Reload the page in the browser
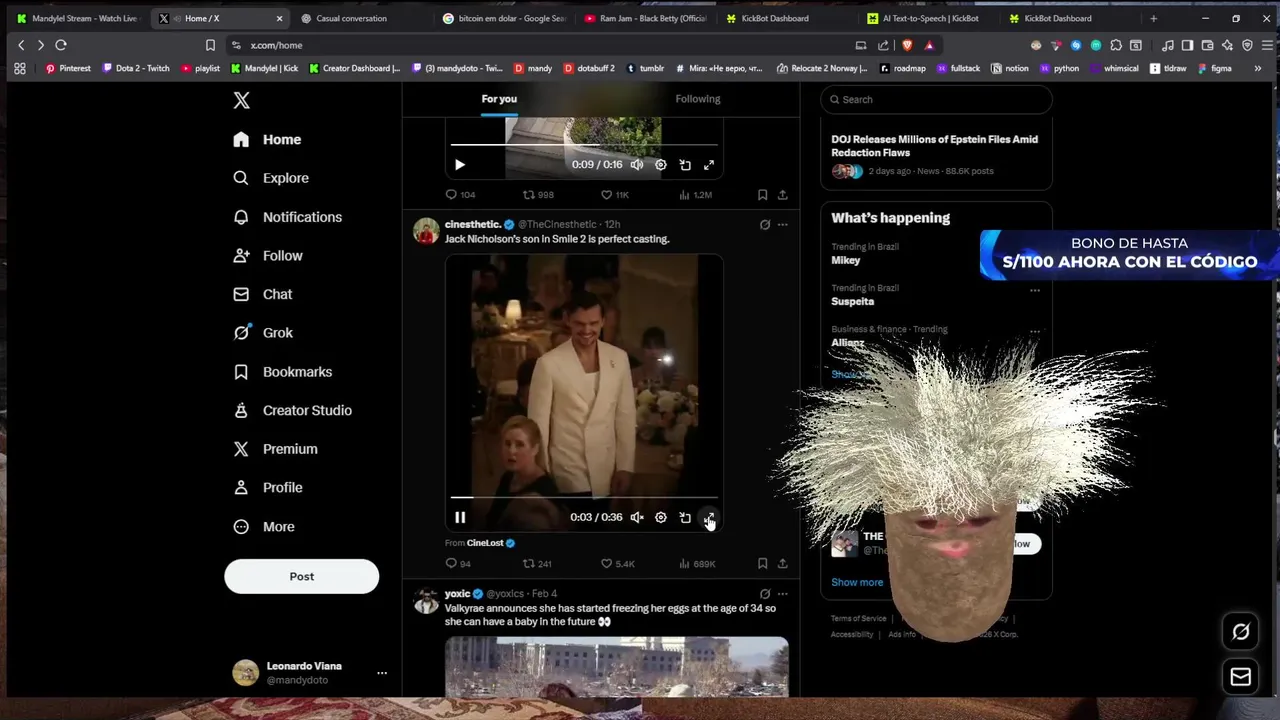This screenshot has height=720, width=1280. point(61,45)
